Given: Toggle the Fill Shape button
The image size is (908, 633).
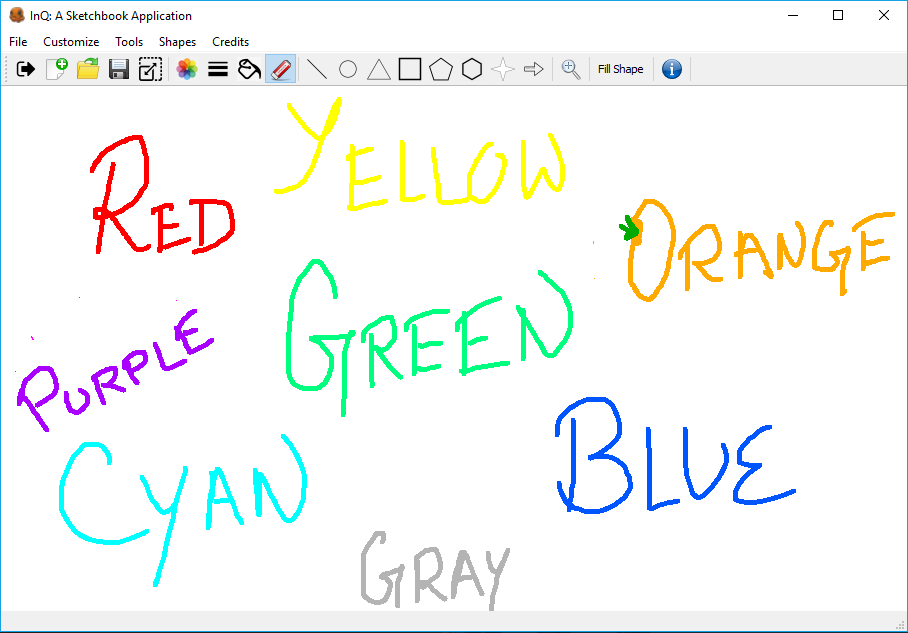Looking at the screenshot, I should click(621, 69).
